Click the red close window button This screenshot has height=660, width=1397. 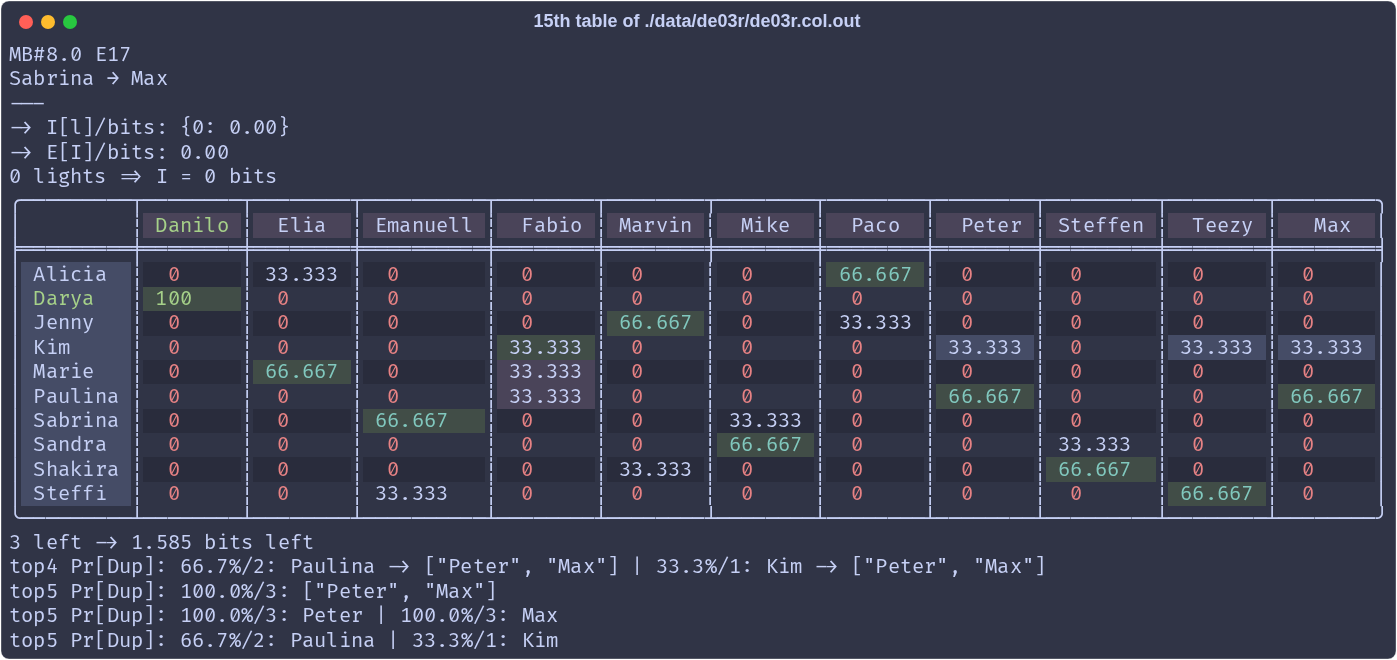(26, 22)
